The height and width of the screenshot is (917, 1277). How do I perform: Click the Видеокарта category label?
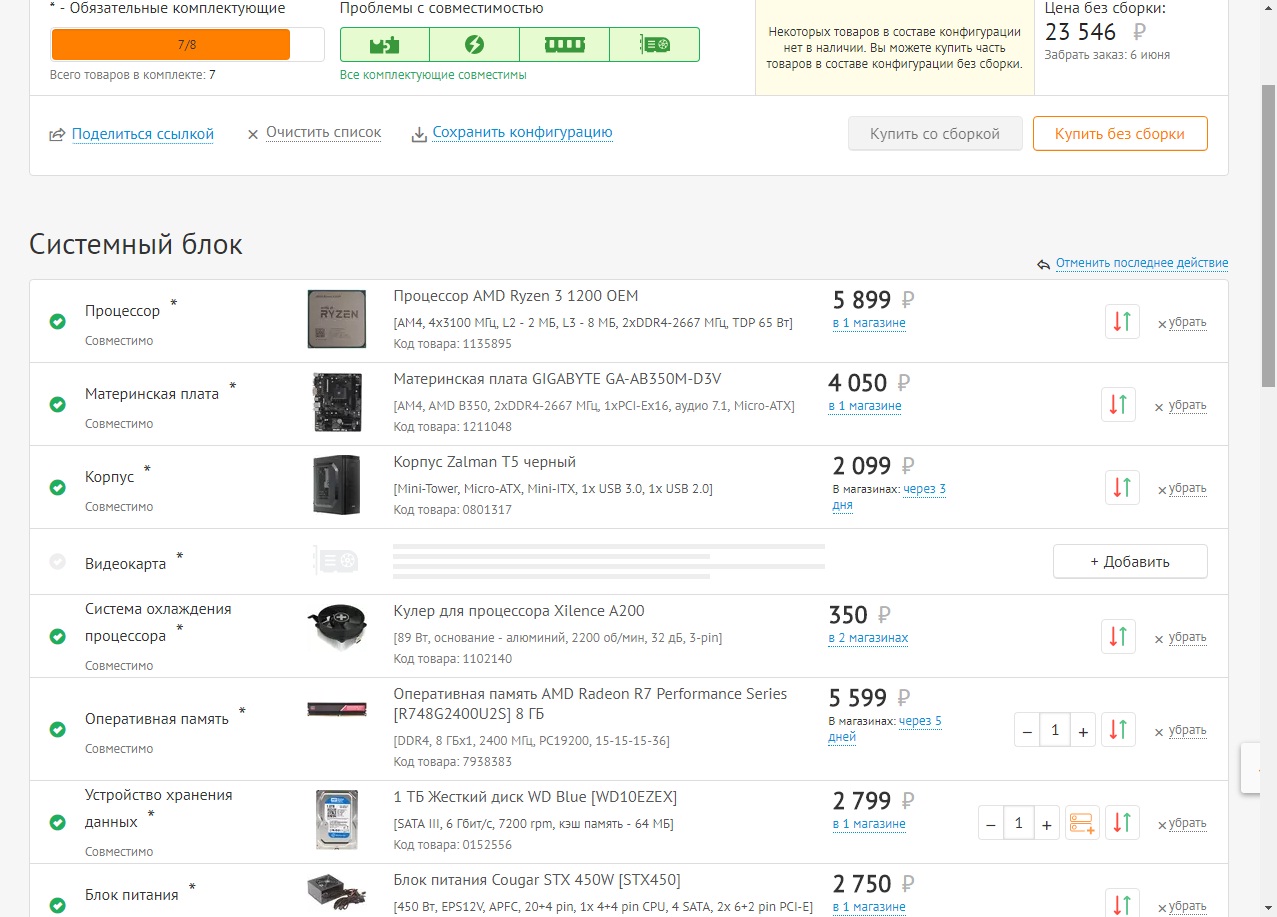(125, 564)
